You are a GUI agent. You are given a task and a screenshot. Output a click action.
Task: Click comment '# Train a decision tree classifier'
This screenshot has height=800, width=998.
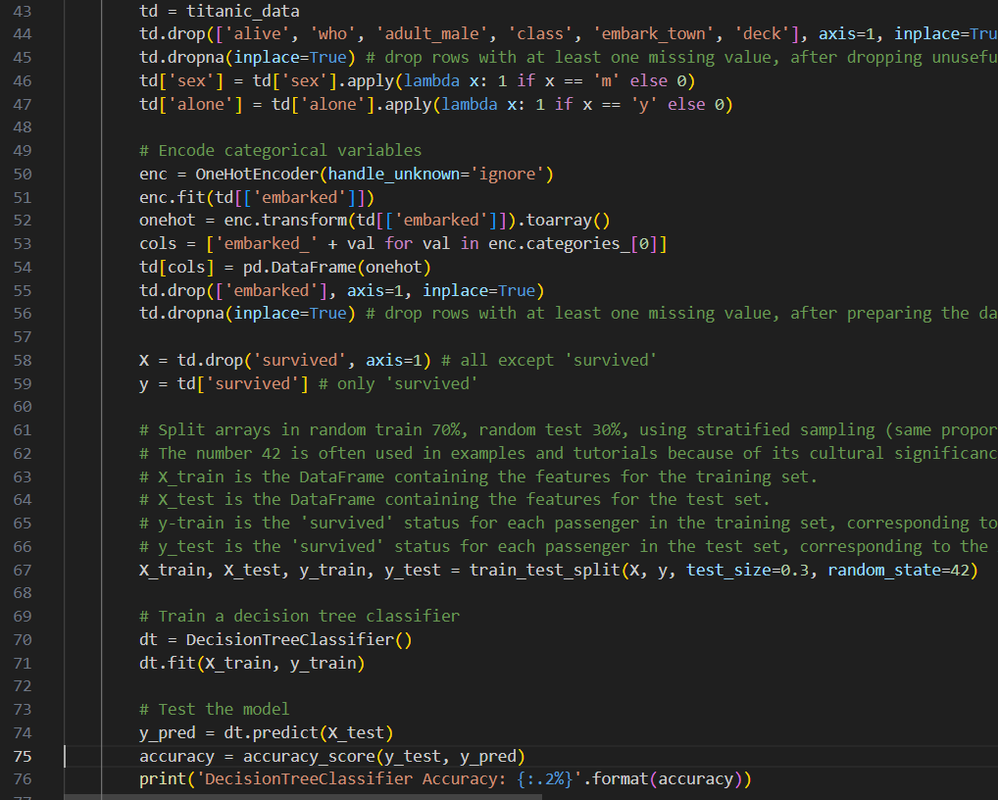[299, 616]
